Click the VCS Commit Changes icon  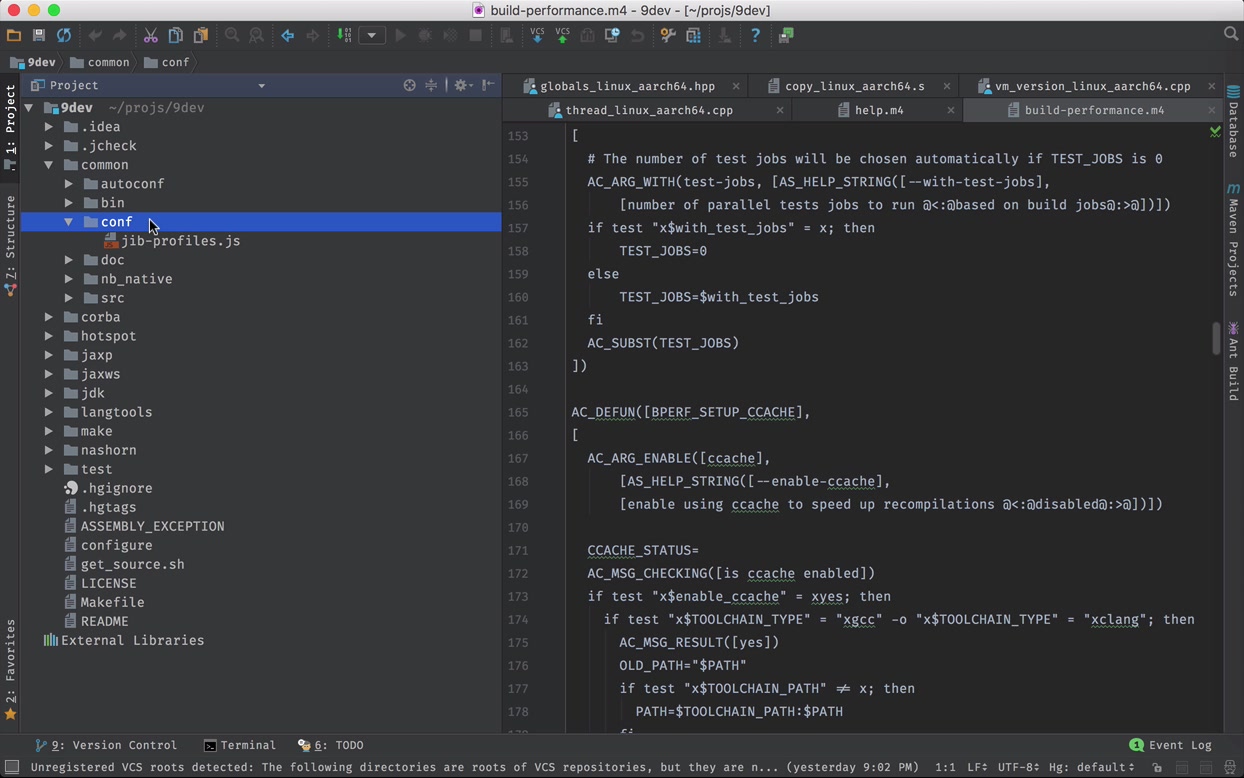click(x=562, y=35)
